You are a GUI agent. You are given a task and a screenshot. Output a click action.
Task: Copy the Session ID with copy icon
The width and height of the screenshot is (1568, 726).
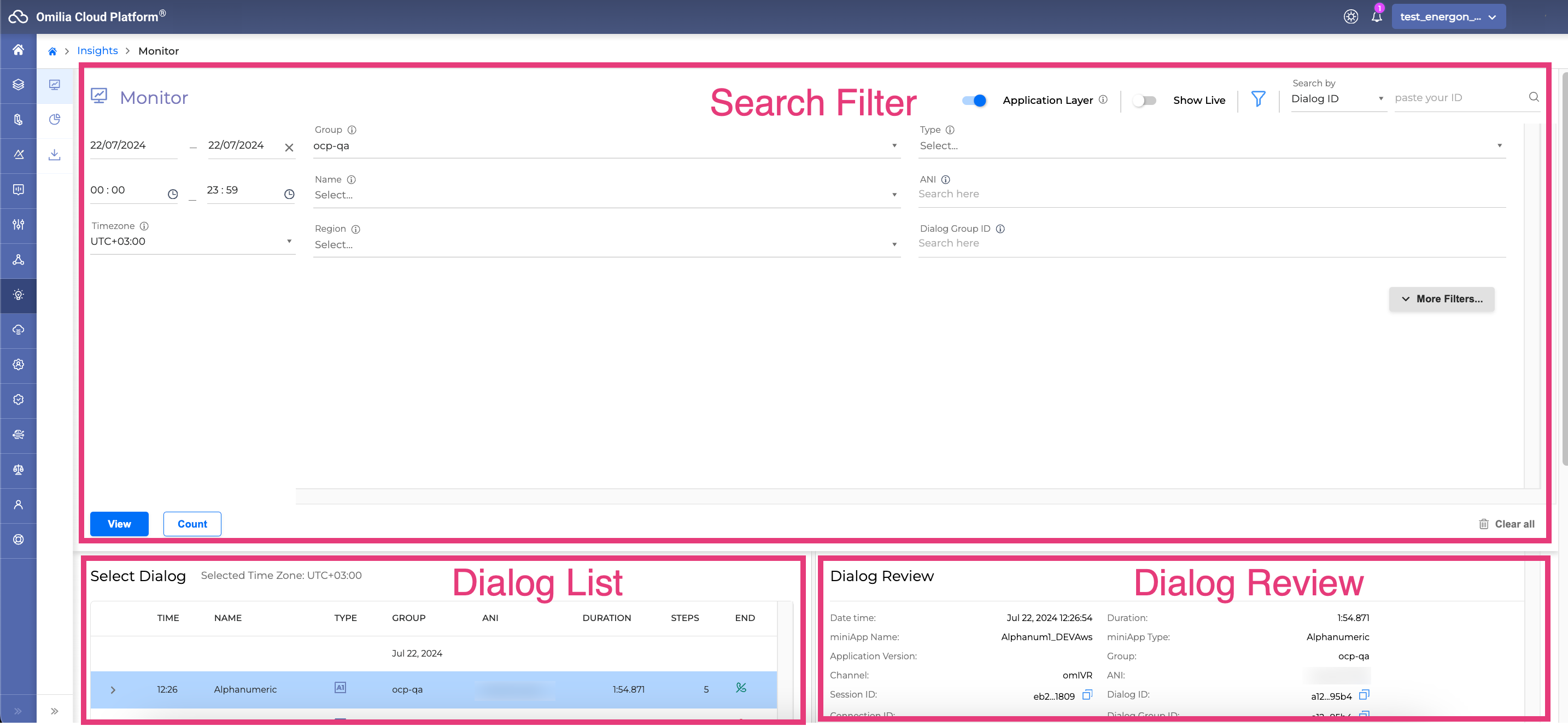tap(1087, 695)
